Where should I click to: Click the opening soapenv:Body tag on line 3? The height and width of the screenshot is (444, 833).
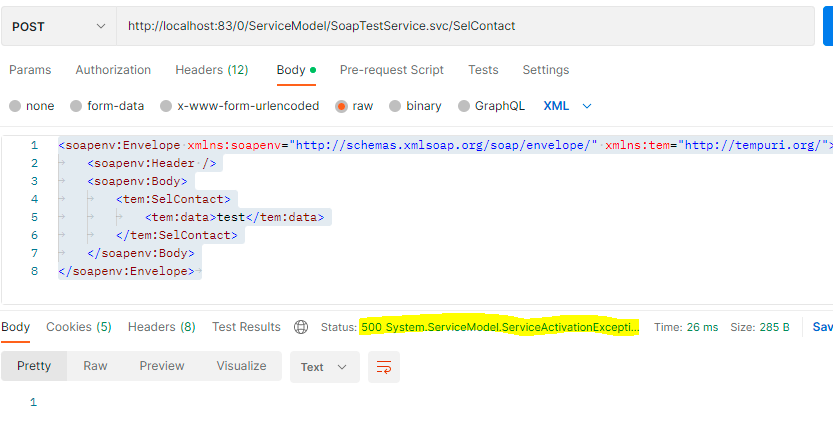click(137, 181)
